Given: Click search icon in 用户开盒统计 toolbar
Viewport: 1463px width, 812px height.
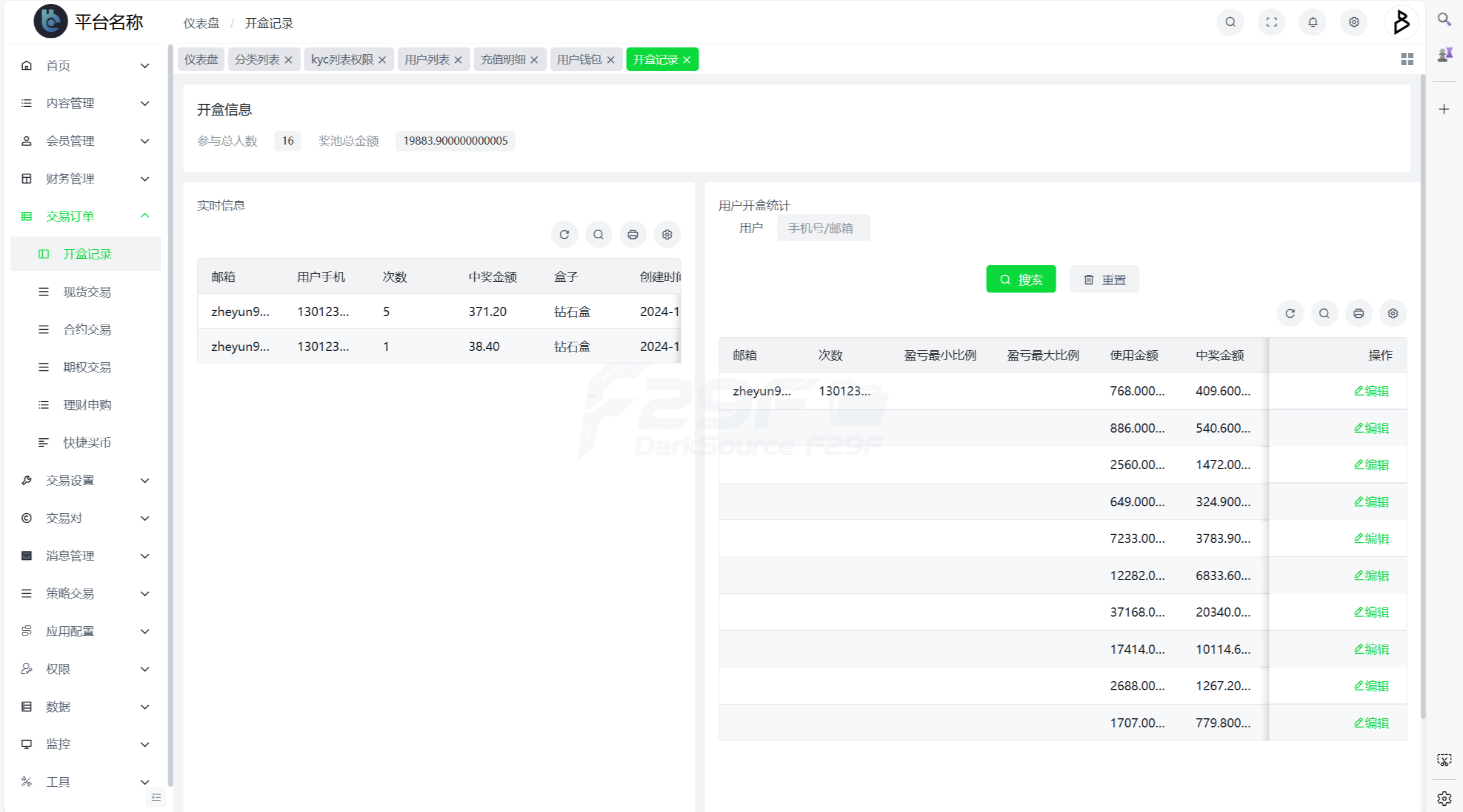Looking at the screenshot, I should (x=1324, y=313).
